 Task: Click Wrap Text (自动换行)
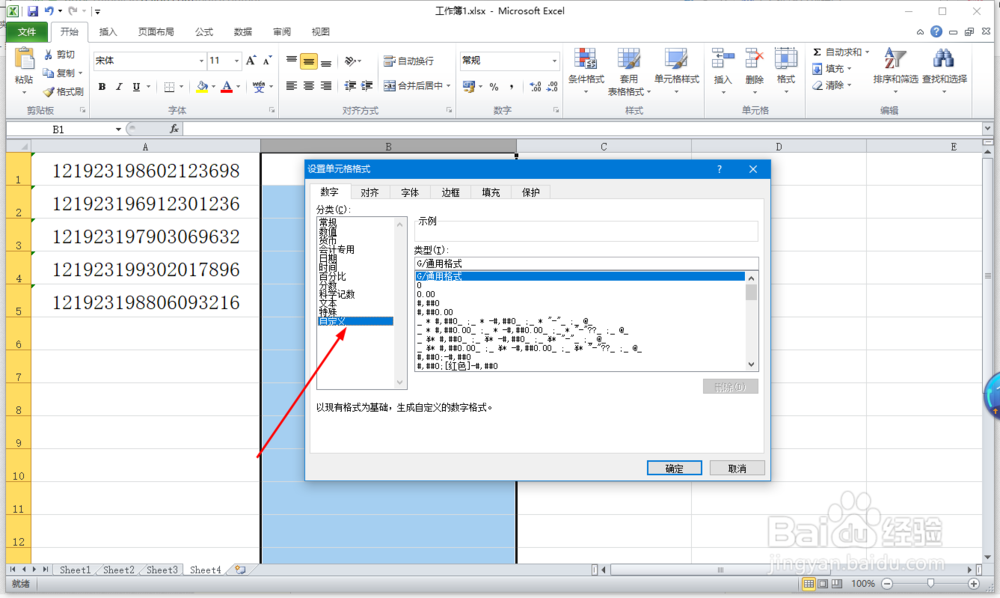pos(409,61)
